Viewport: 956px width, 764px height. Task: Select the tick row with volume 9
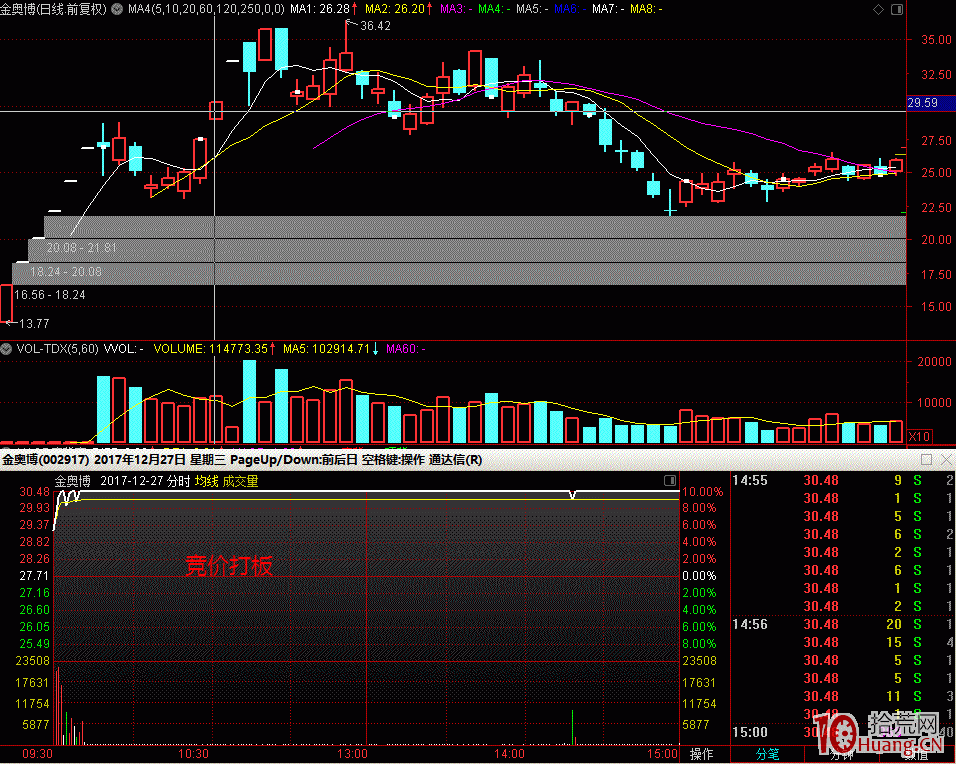coord(843,480)
